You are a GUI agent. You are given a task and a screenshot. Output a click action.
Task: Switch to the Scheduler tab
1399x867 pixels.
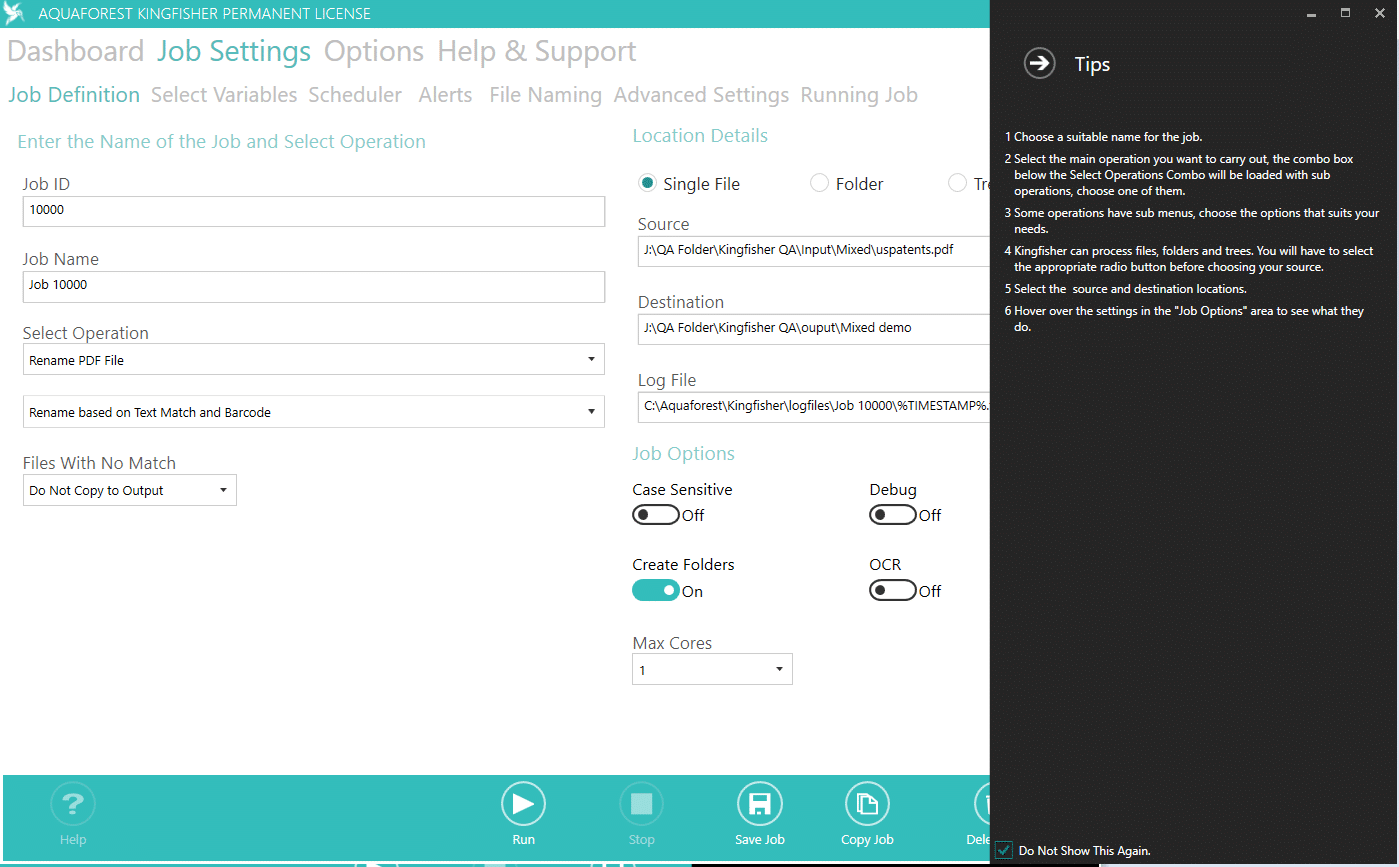click(355, 95)
